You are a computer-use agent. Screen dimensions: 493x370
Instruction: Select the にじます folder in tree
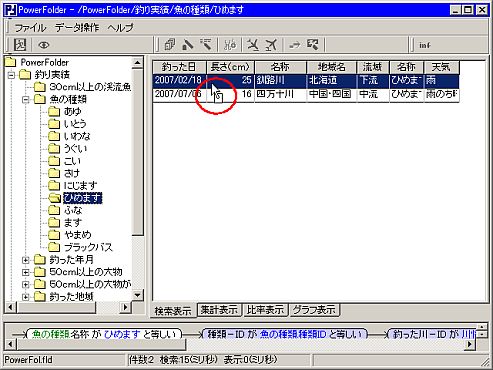(80, 186)
